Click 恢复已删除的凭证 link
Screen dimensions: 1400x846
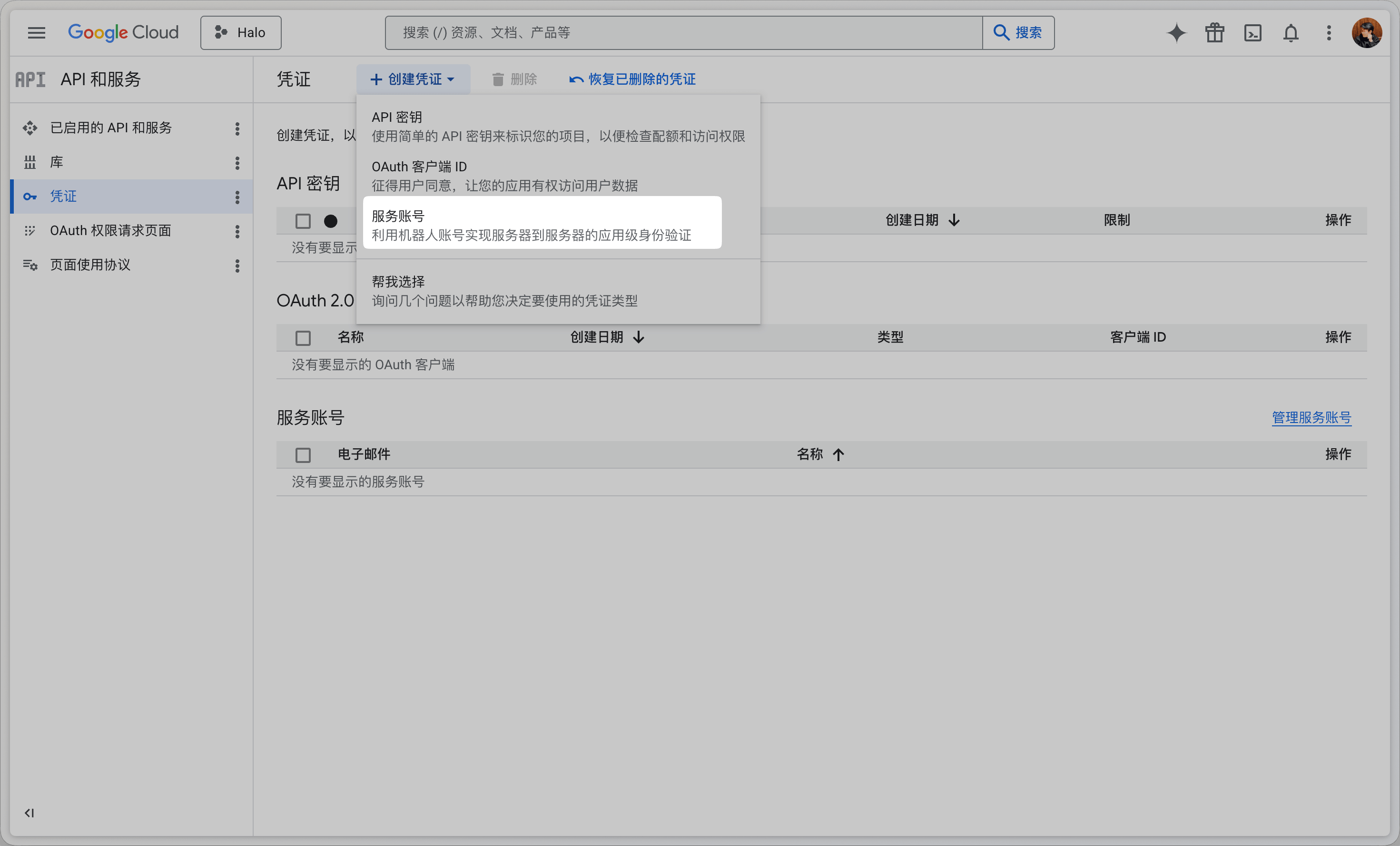point(632,79)
